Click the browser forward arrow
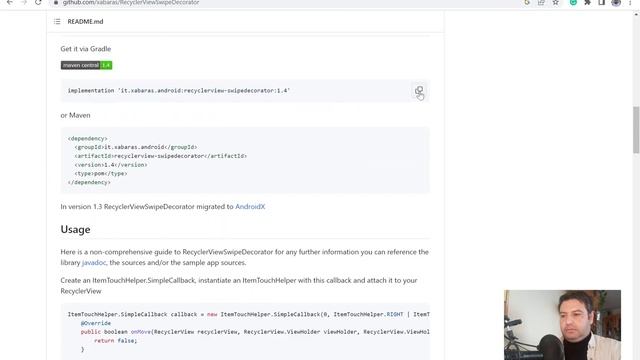Screen dimensions: 640x360 click(24, 2)
